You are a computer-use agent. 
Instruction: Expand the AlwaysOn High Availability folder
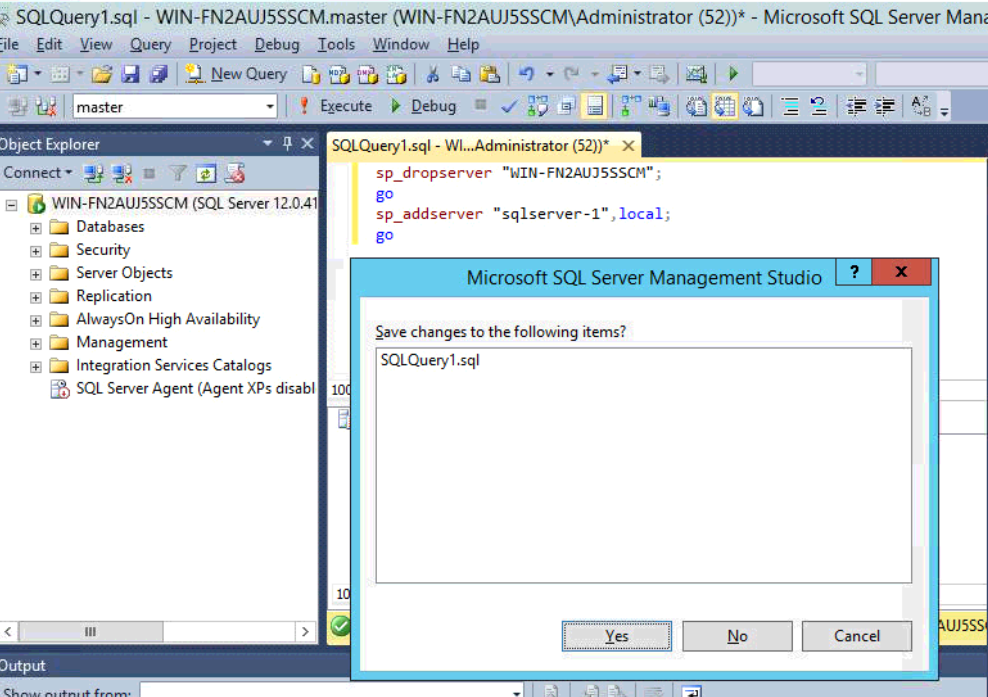click(x=35, y=320)
